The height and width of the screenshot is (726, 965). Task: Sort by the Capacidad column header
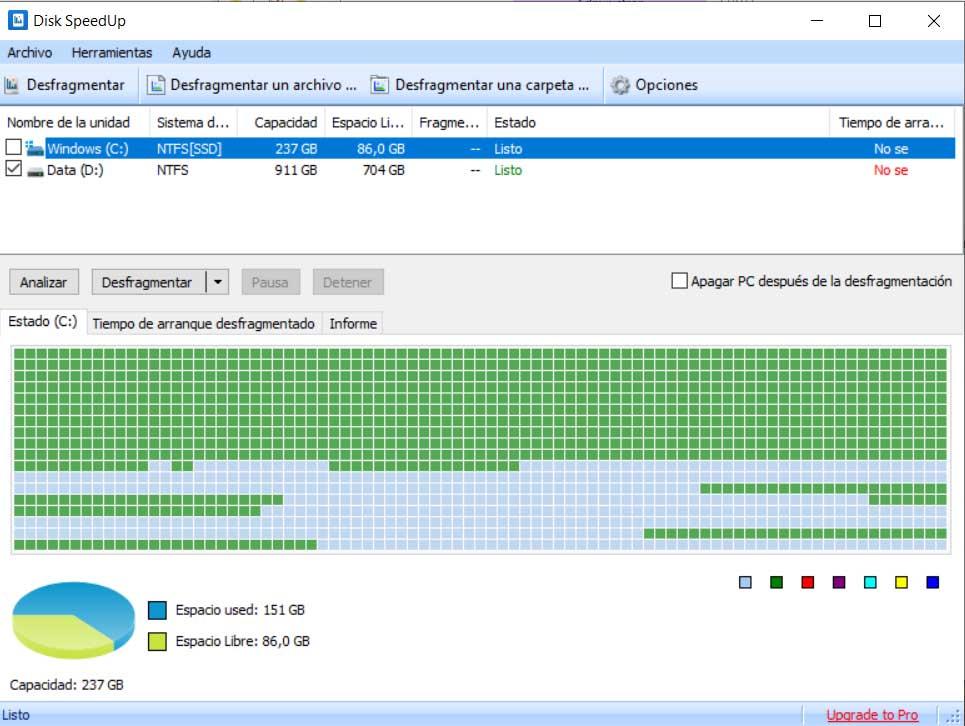point(286,122)
